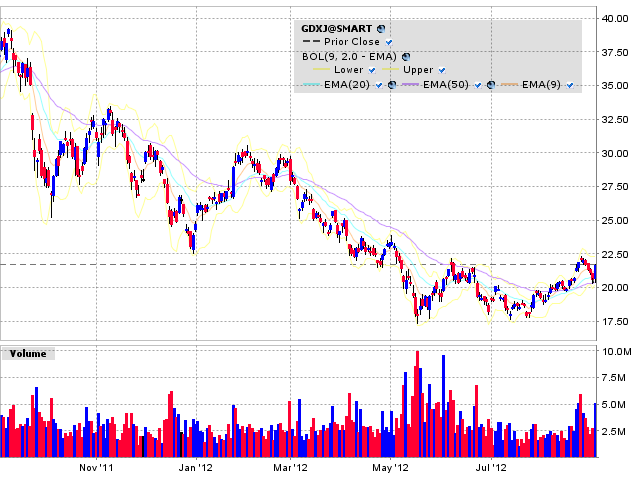Click the globe icon between EMA(50) and EMA(9)

491,85
